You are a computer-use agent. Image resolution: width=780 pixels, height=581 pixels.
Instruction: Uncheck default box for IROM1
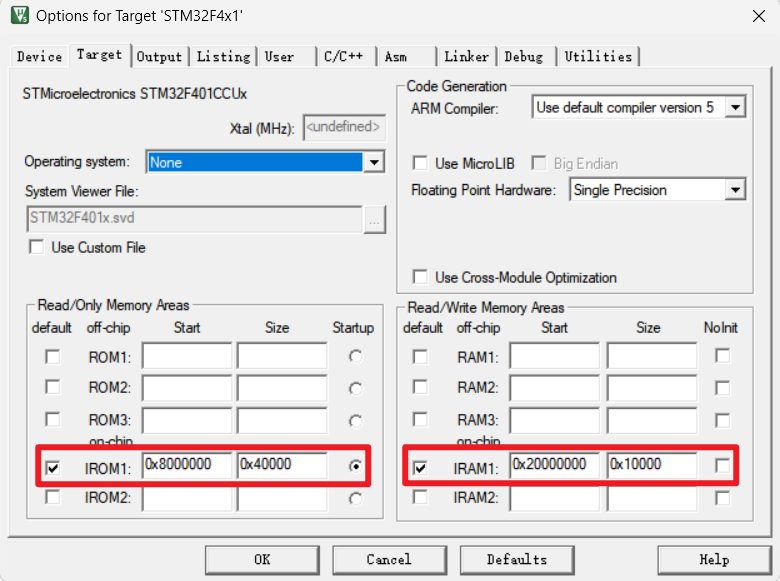point(52,468)
